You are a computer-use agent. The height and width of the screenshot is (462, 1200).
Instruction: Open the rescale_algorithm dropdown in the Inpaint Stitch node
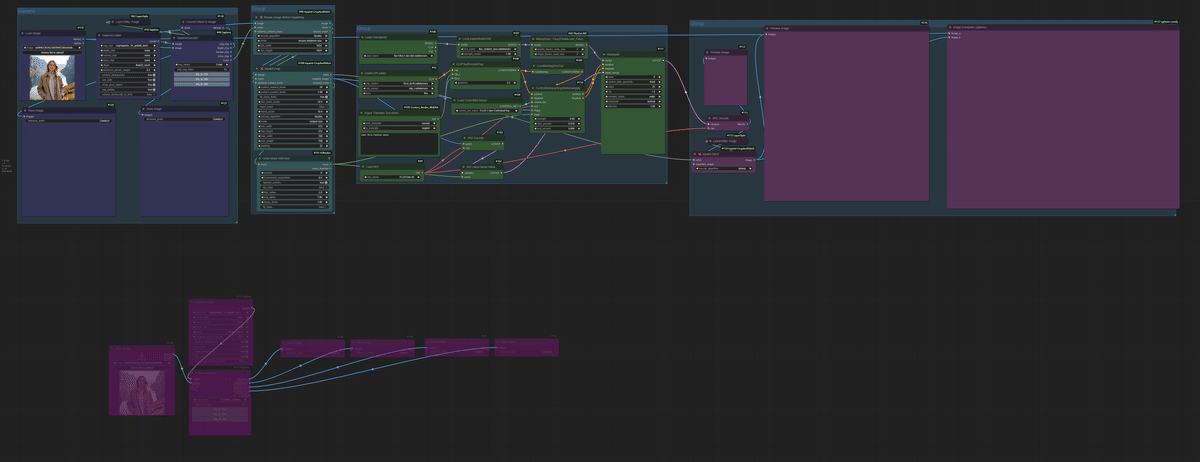(723, 168)
